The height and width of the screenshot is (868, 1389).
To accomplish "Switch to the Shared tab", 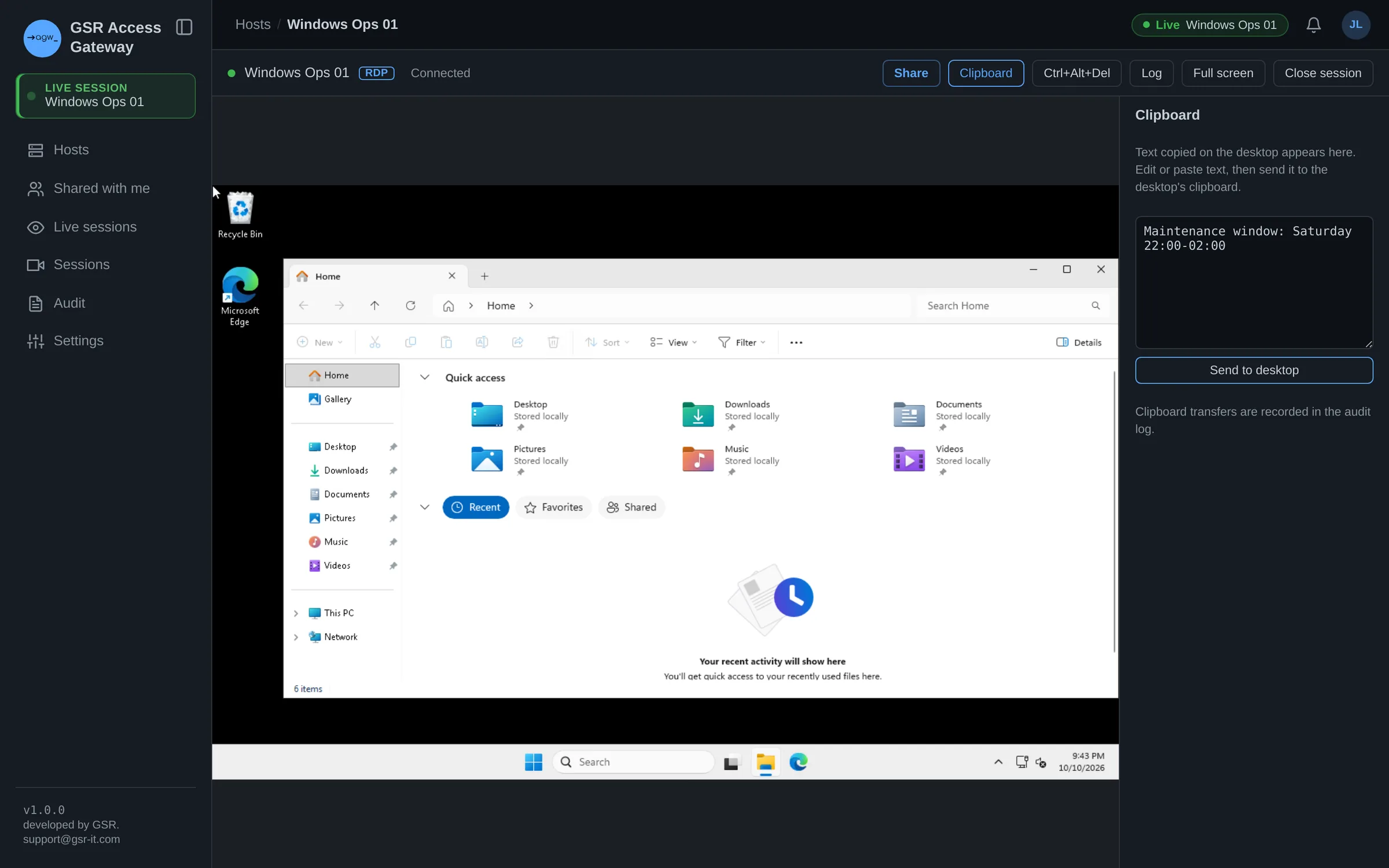I will pyautogui.click(x=631, y=507).
